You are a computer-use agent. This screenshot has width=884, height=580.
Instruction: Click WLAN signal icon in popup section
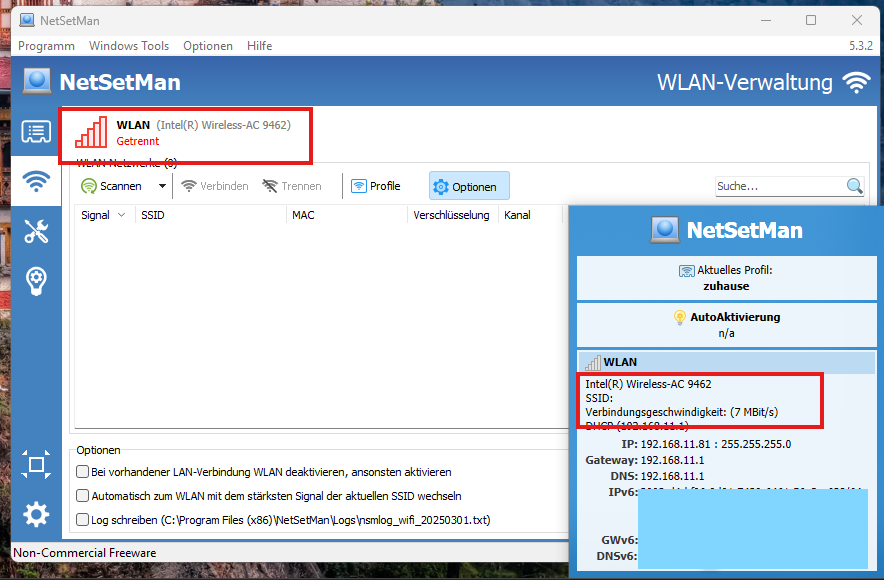593,362
